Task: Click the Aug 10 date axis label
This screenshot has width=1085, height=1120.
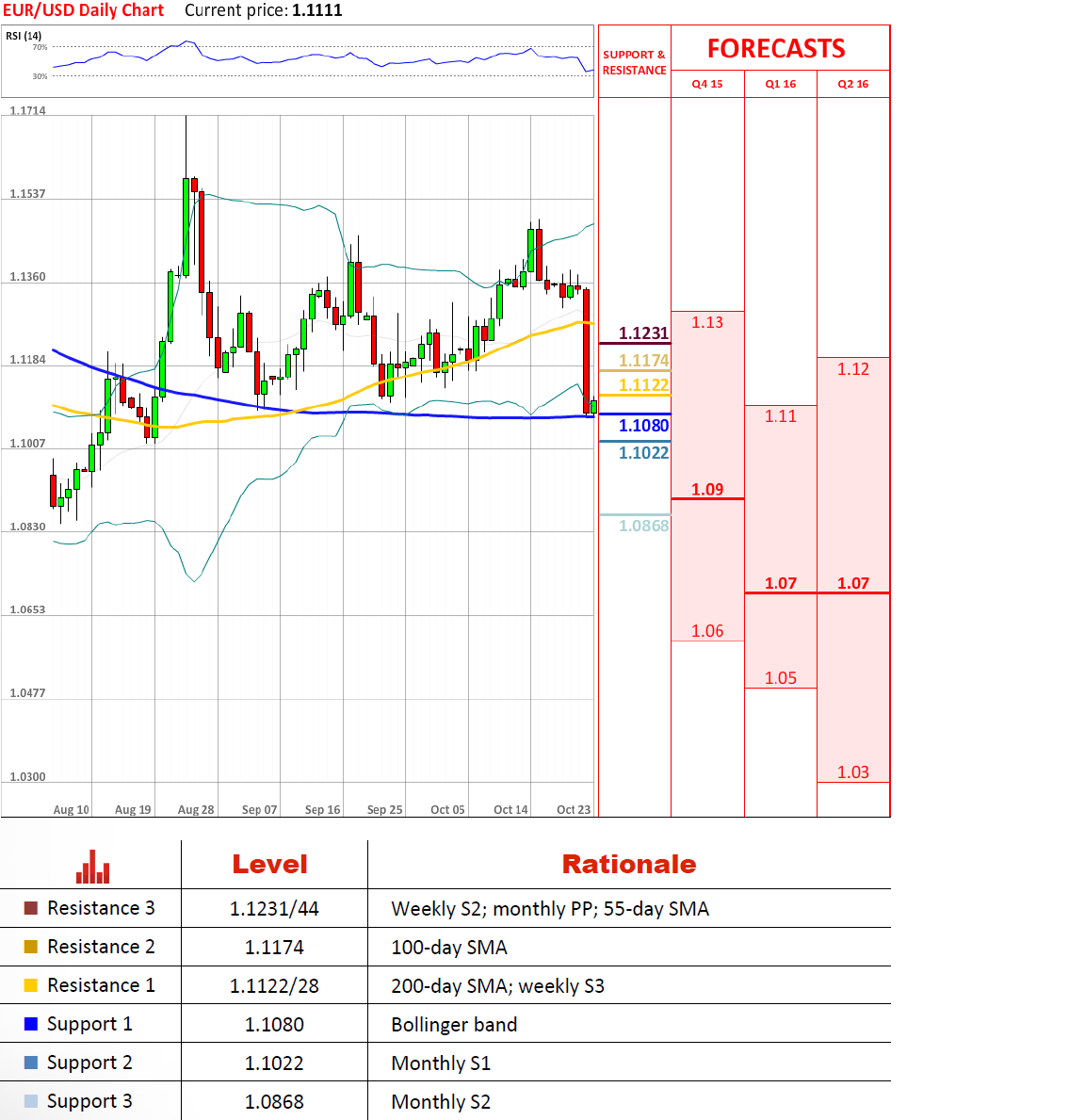Action: pyautogui.click(x=72, y=809)
